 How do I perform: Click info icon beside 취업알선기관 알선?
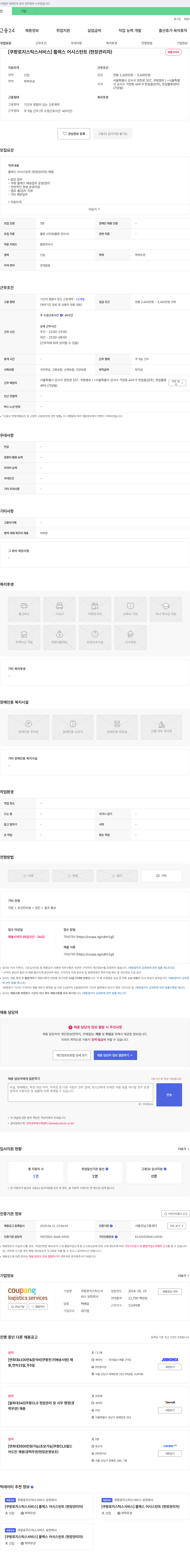(x=107, y=1169)
